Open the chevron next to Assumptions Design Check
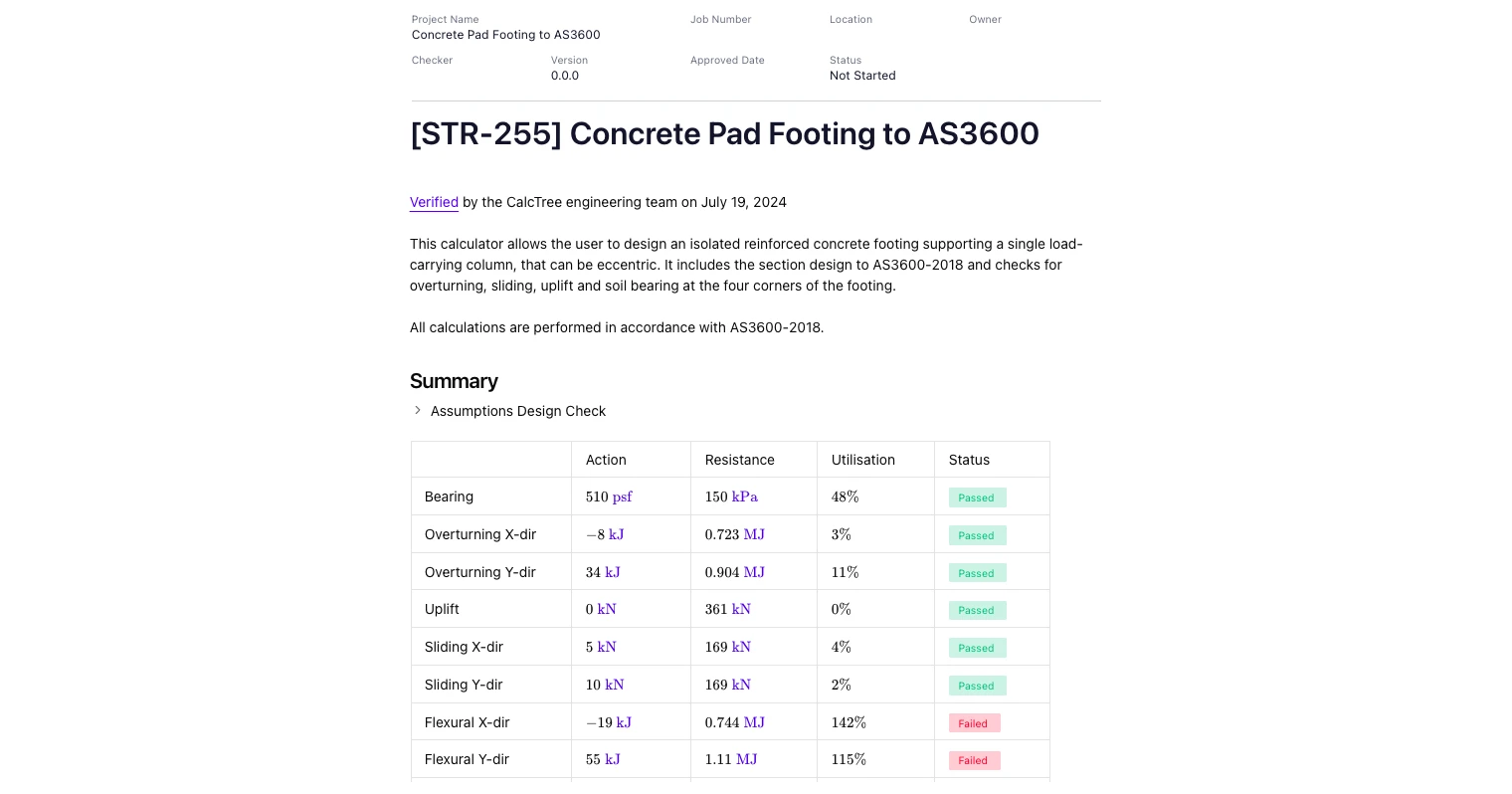The height and width of the screenshot is (794, 1512). pyautogui.click(x=418, y=410)
